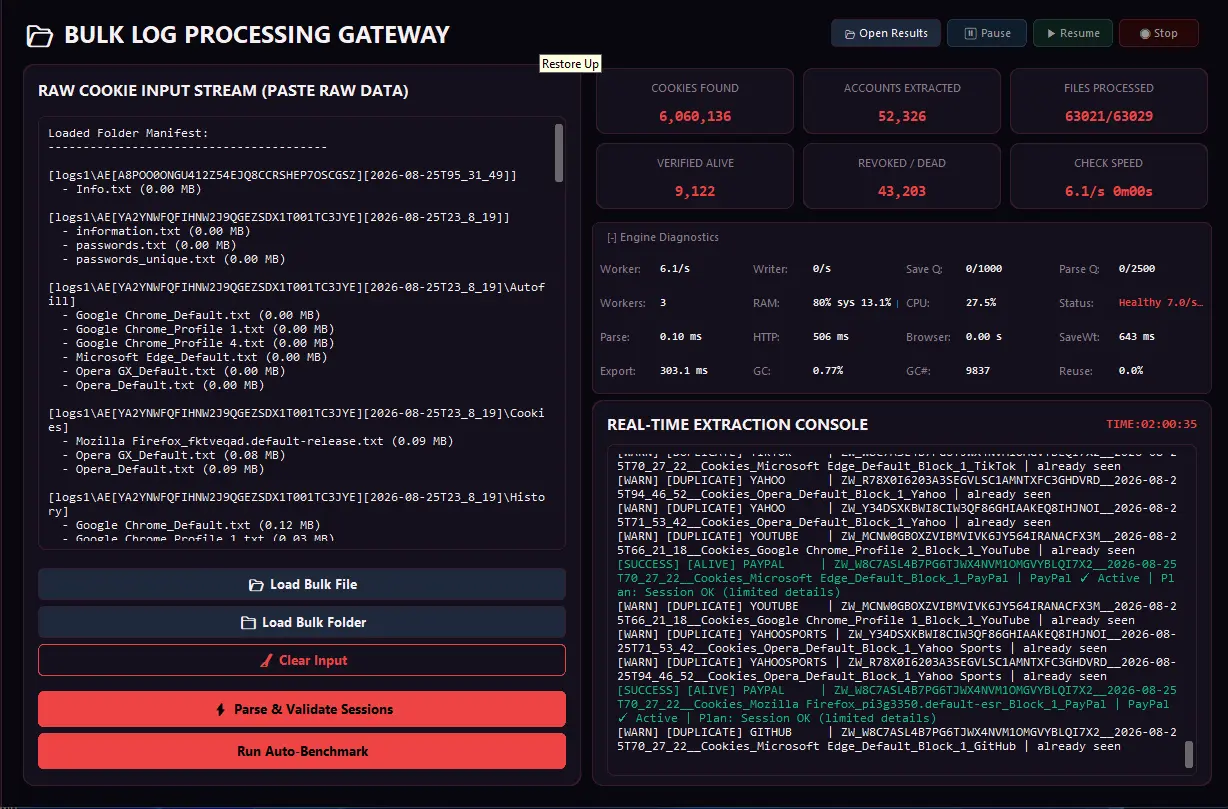Screen dimensions: 1228x809
Task: Click the Raw Cookie Input Stream heading
Action: click(x=223, y=91)
